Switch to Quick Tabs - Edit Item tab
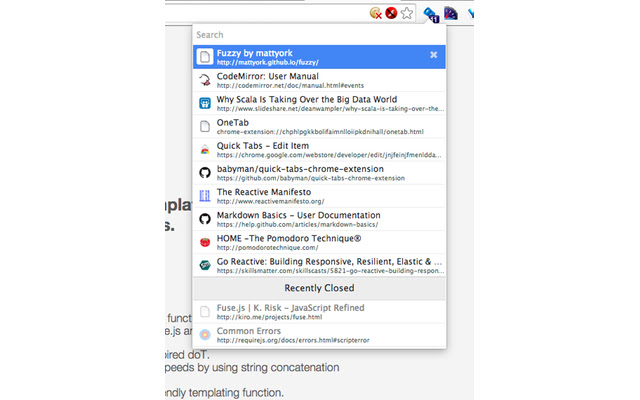This screenshot has height=400, width=640. 319,149
